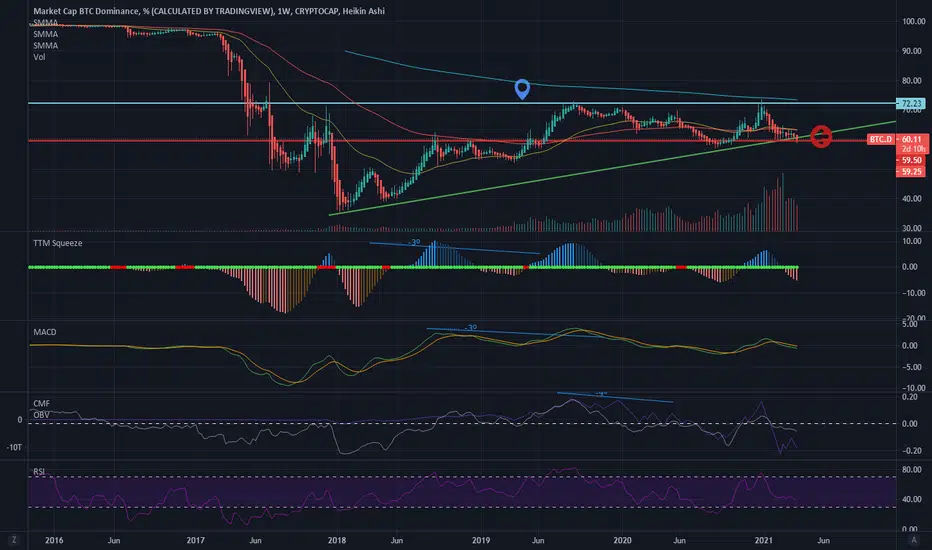Click the Z button at the bottom-left corner
The image size is (932, 550).
pyautogui.click(x=14, y=540)
